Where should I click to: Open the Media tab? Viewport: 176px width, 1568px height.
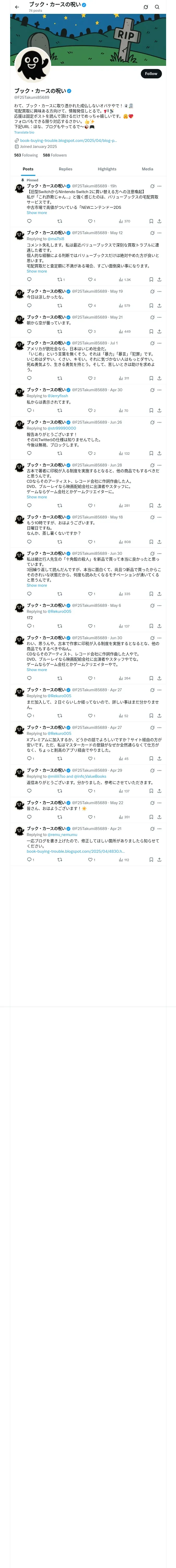(147, 169)
